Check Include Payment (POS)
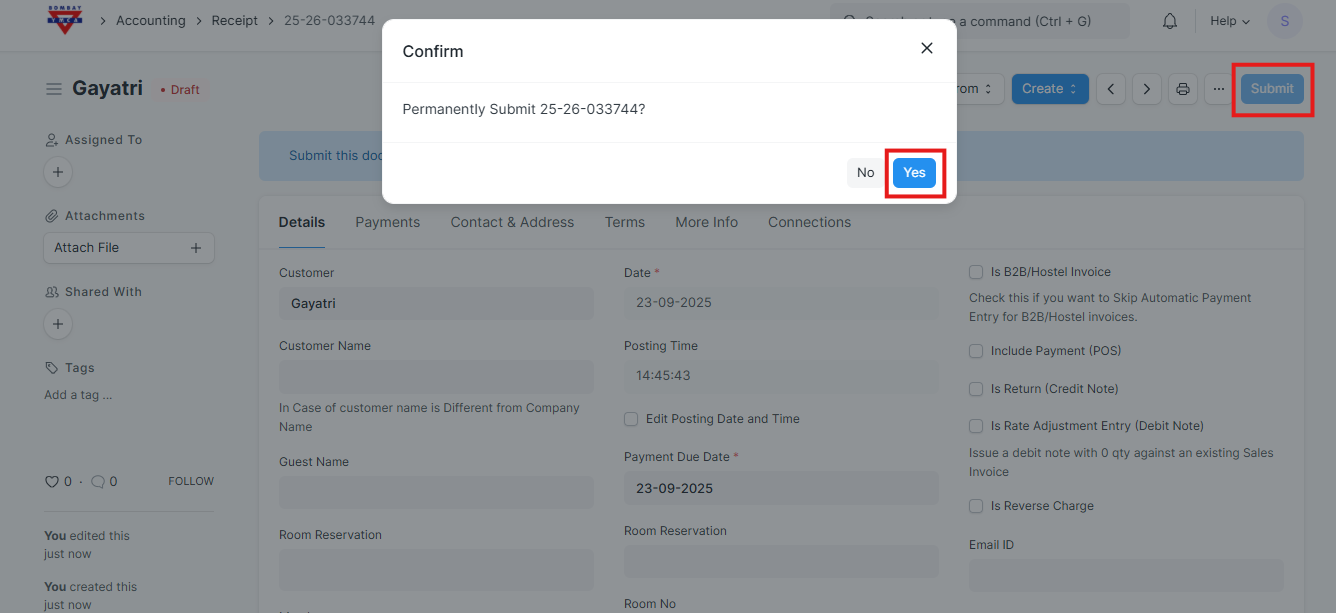The height and width of the screenshot is (613, 1336). tap(976, 351)
